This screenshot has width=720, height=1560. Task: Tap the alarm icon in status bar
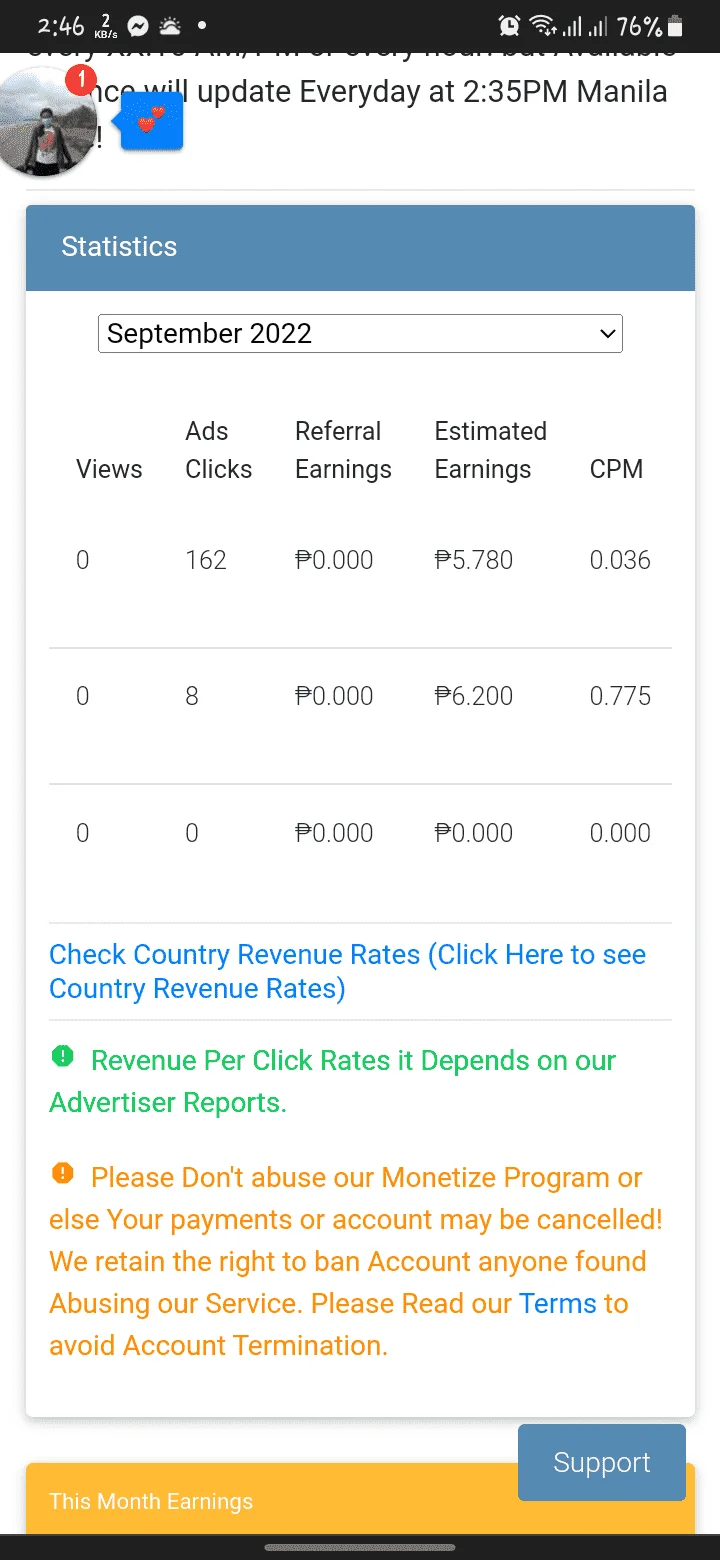tap(509, 25)
